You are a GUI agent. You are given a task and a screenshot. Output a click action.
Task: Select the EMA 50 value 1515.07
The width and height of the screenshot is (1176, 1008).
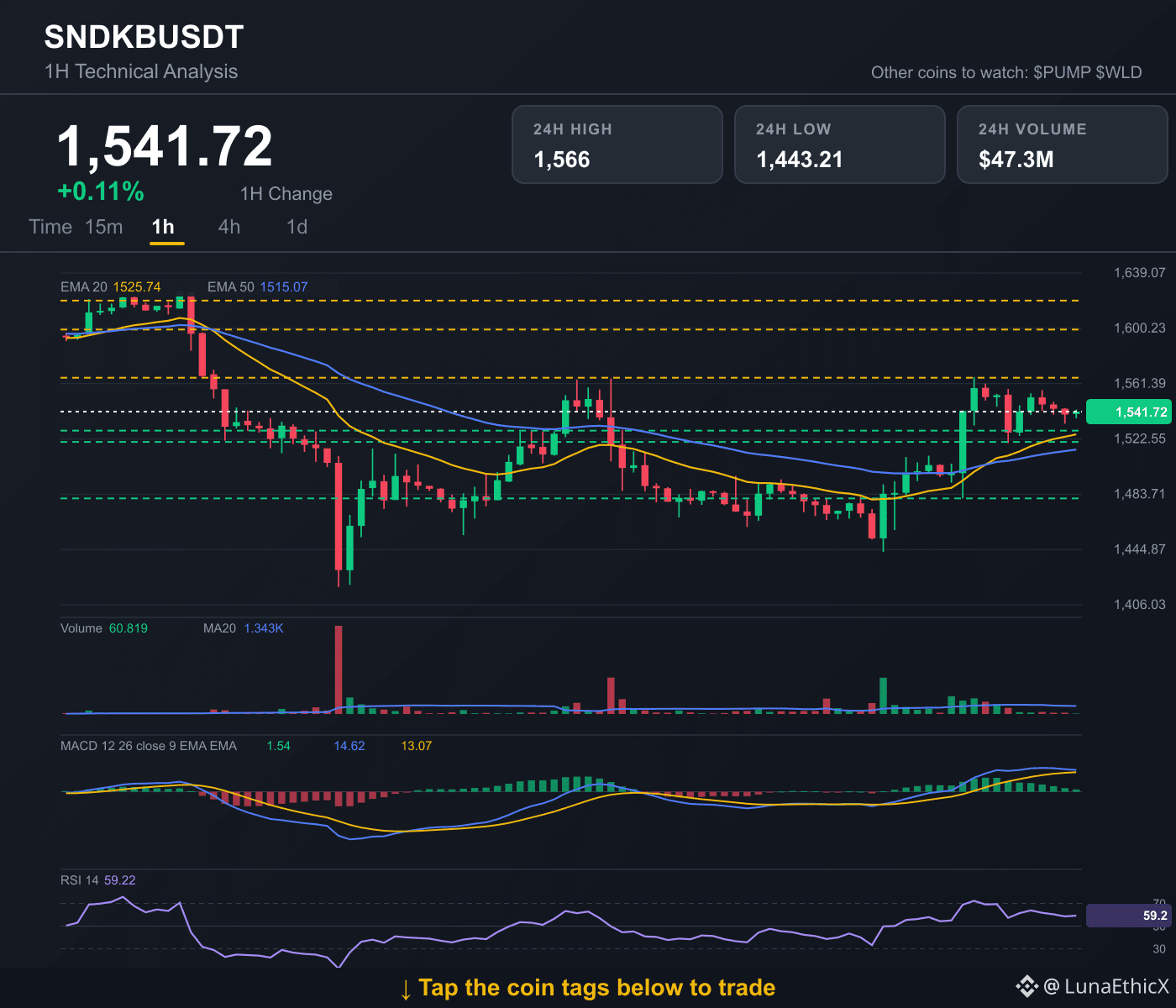click(x=284, y=287)
